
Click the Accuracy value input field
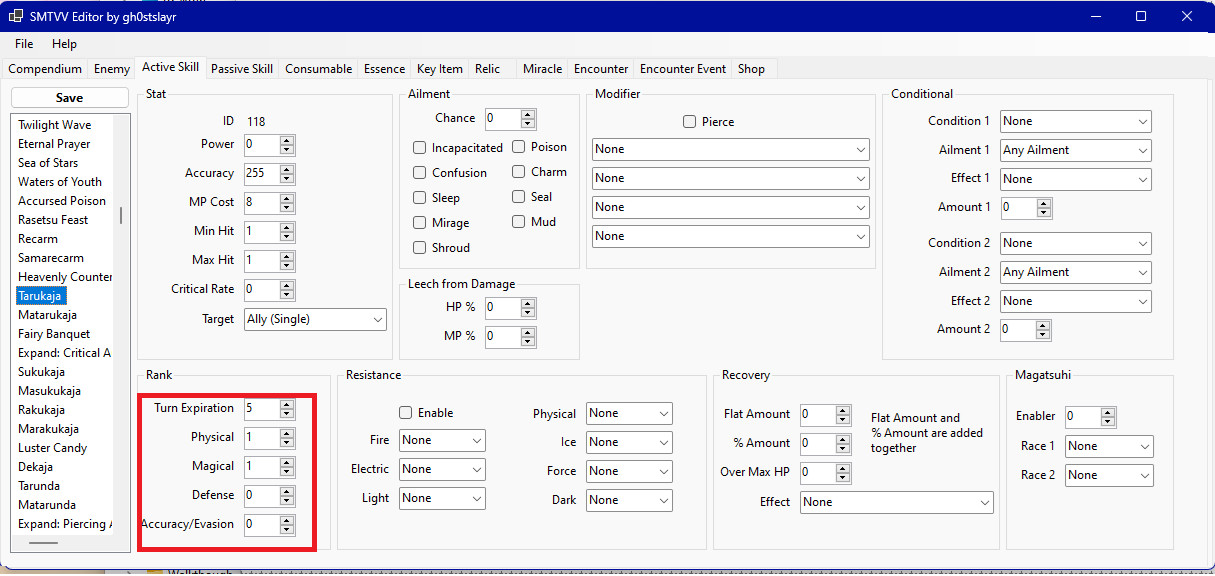pyautogui.click(x=260, y=174)
